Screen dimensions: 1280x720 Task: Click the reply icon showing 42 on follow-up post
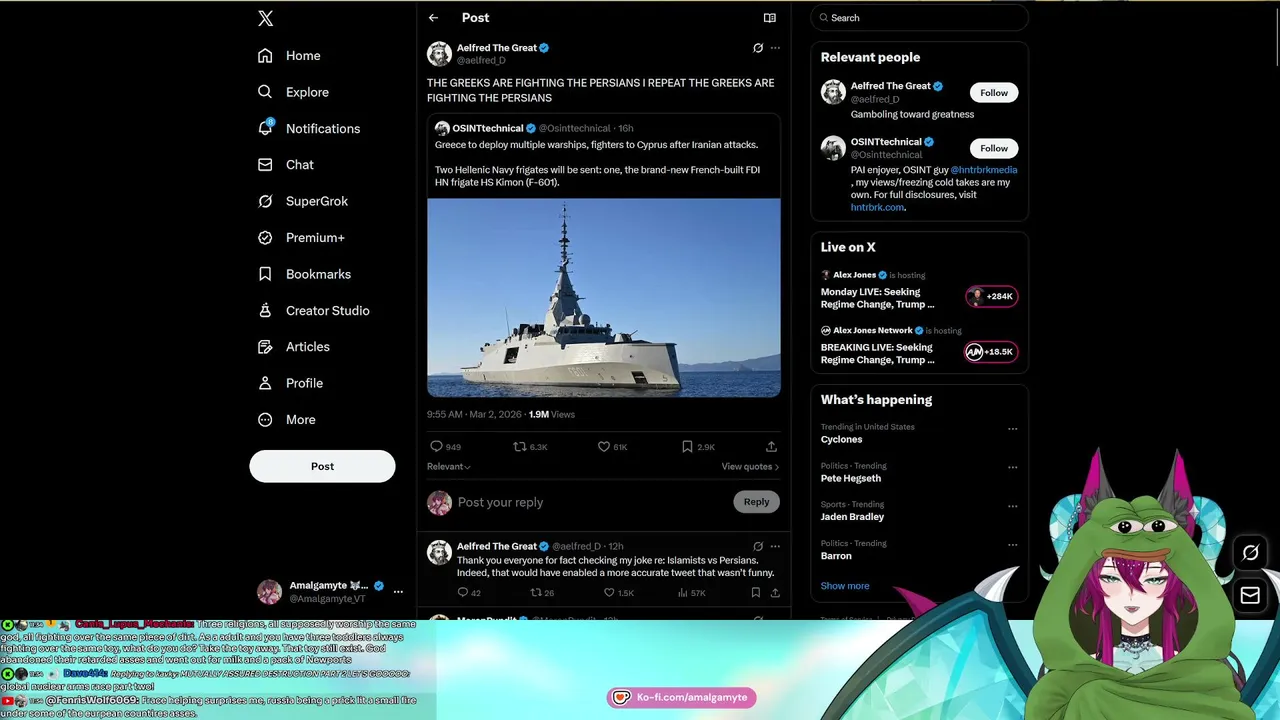coord(463,593)
